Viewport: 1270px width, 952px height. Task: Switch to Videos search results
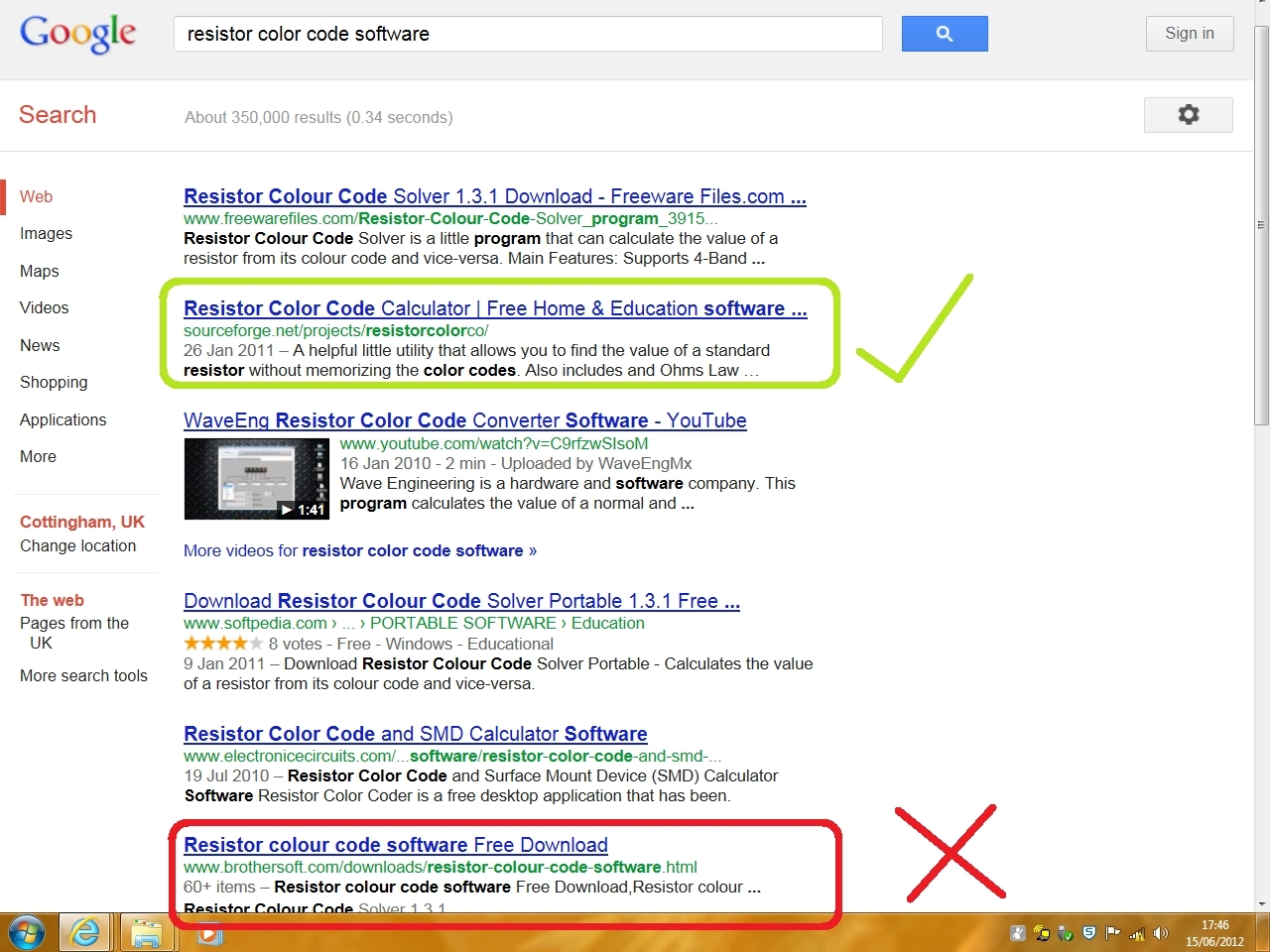[44, 308]
